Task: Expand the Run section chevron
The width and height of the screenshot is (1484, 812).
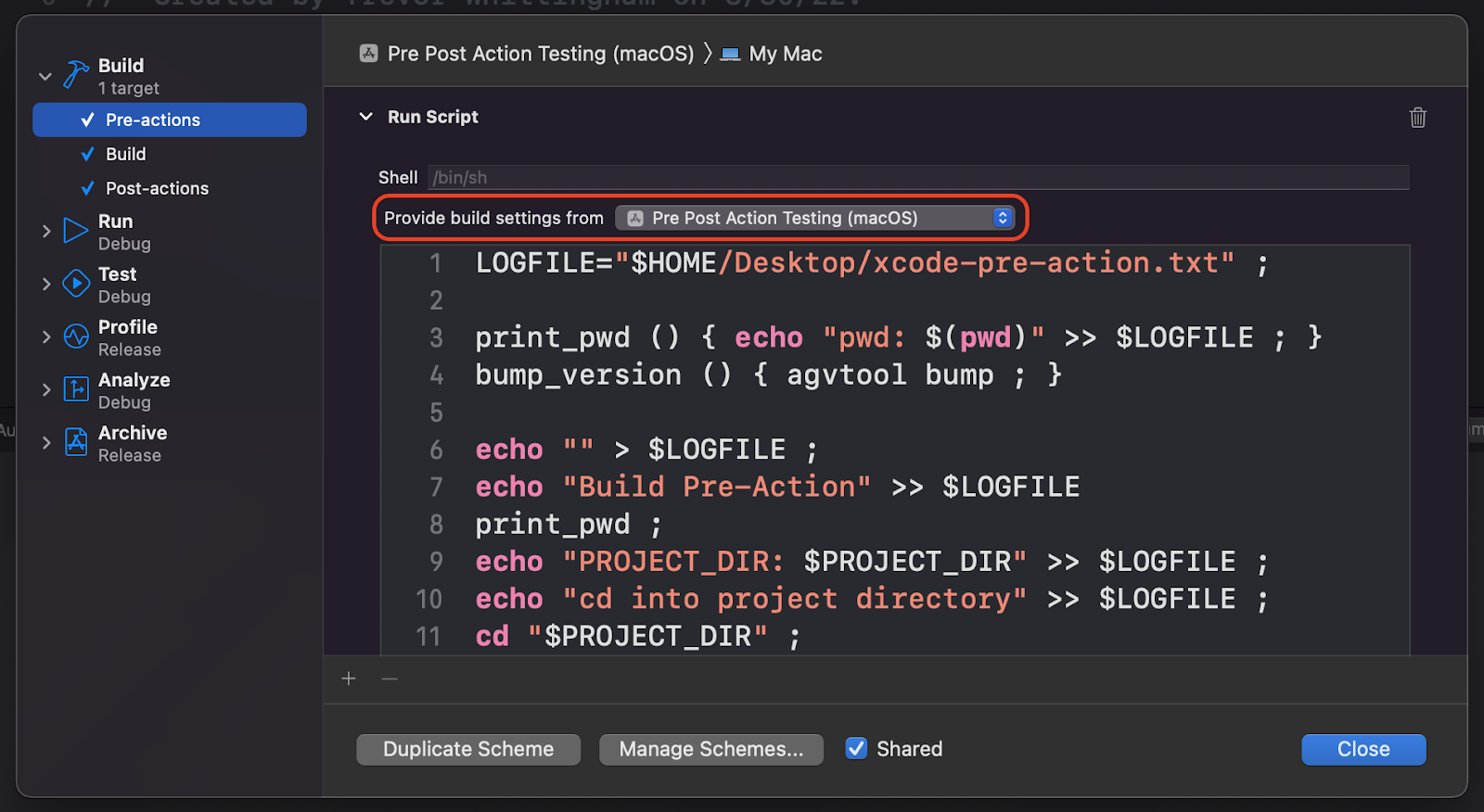Action: 45,231
